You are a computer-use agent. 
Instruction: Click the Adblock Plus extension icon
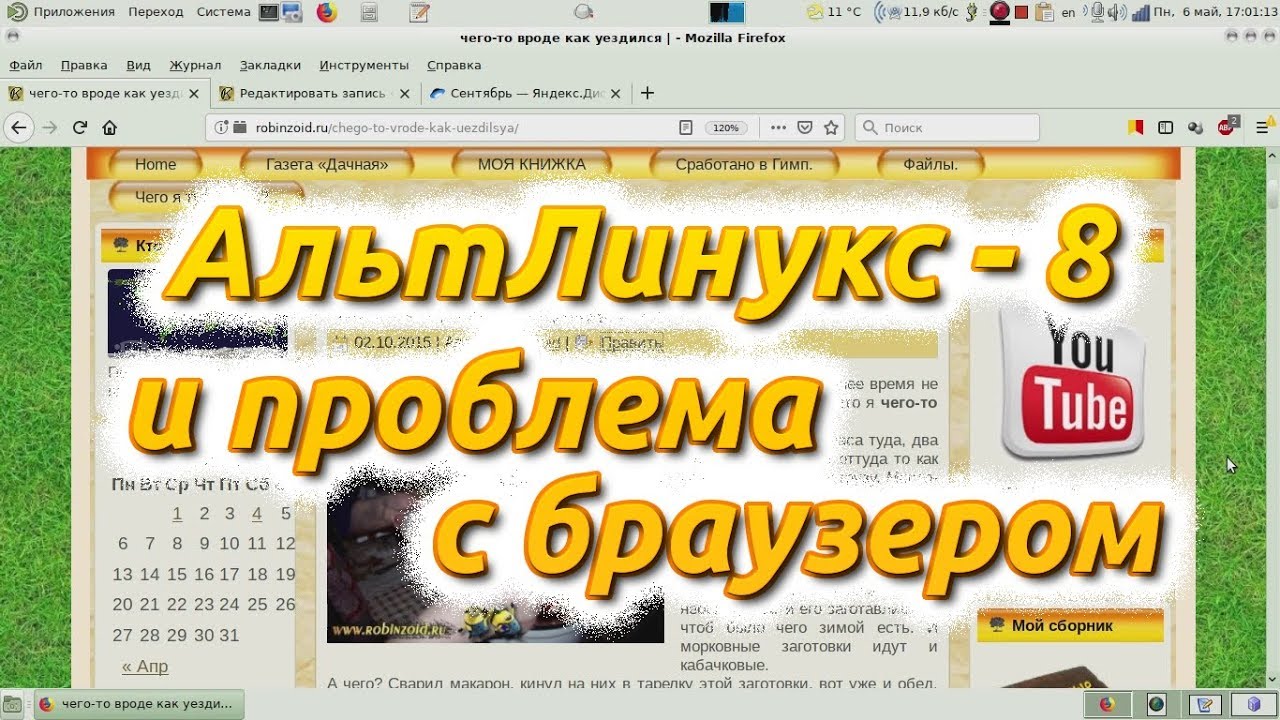[x=1227, y=127]
